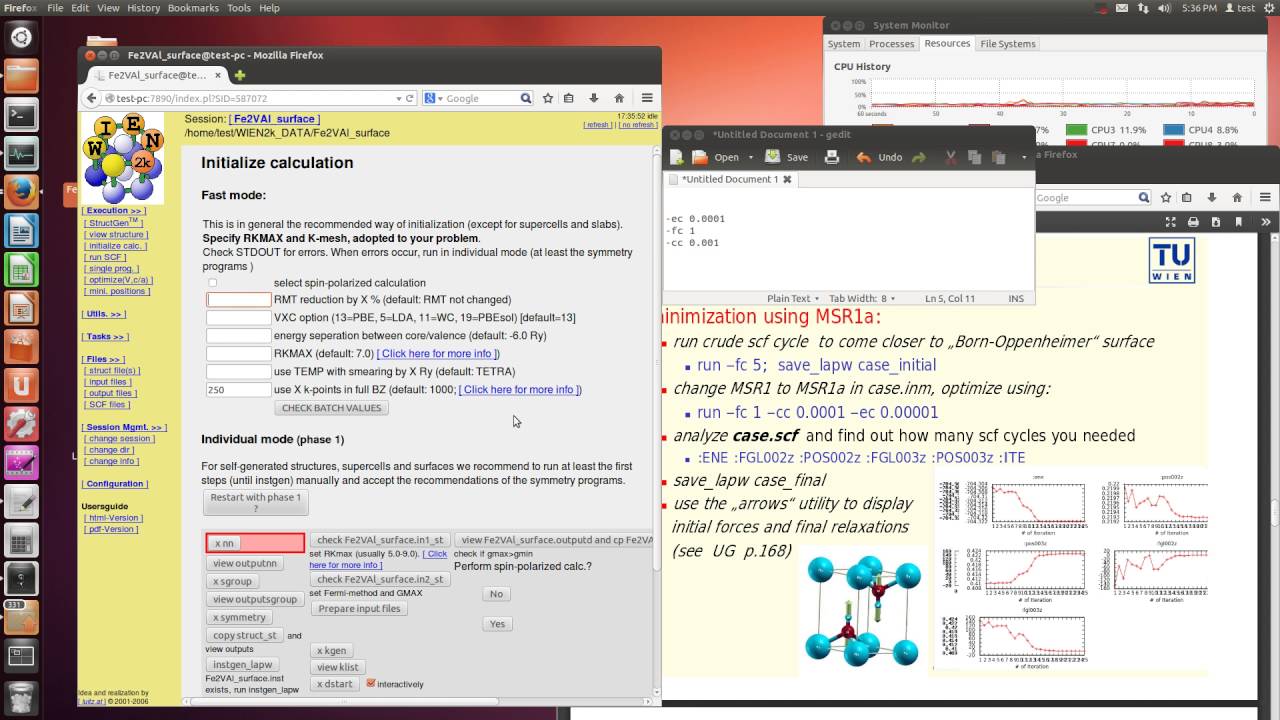The image size is (1280, 720).
Task: Uncheck the interactively checkbox near x dstart
Action: [x=371, y=684]
